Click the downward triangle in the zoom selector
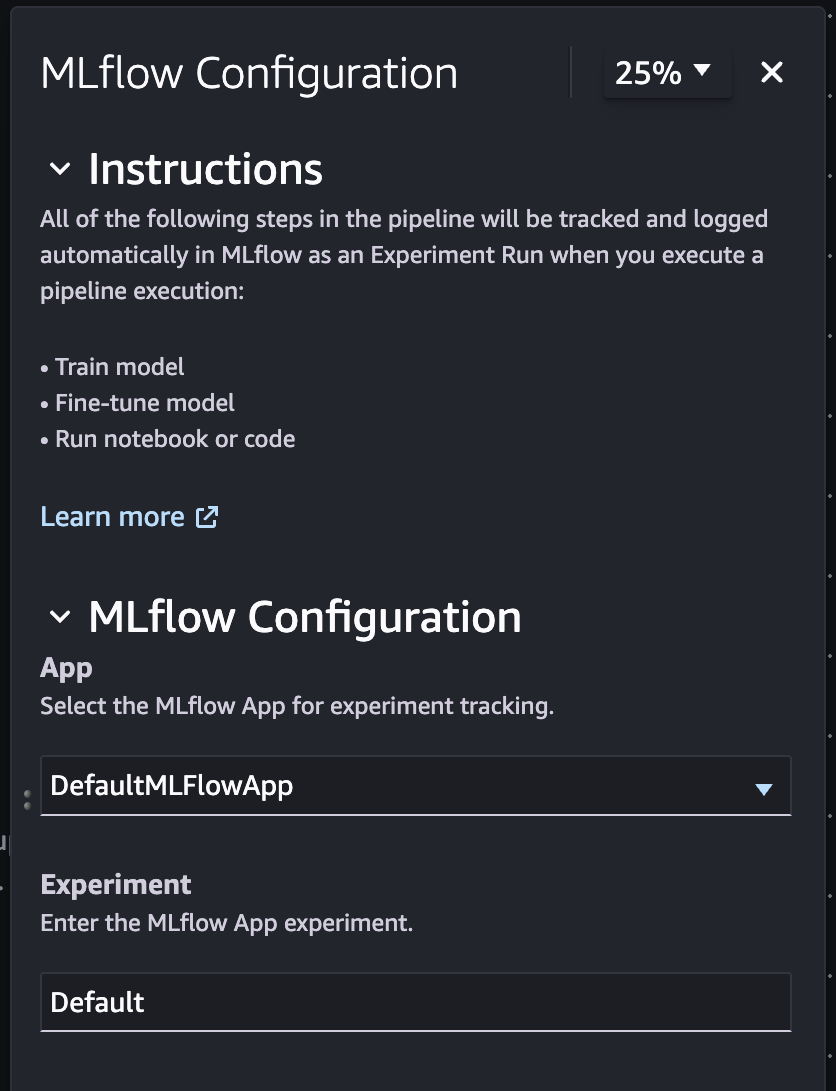 703,72
